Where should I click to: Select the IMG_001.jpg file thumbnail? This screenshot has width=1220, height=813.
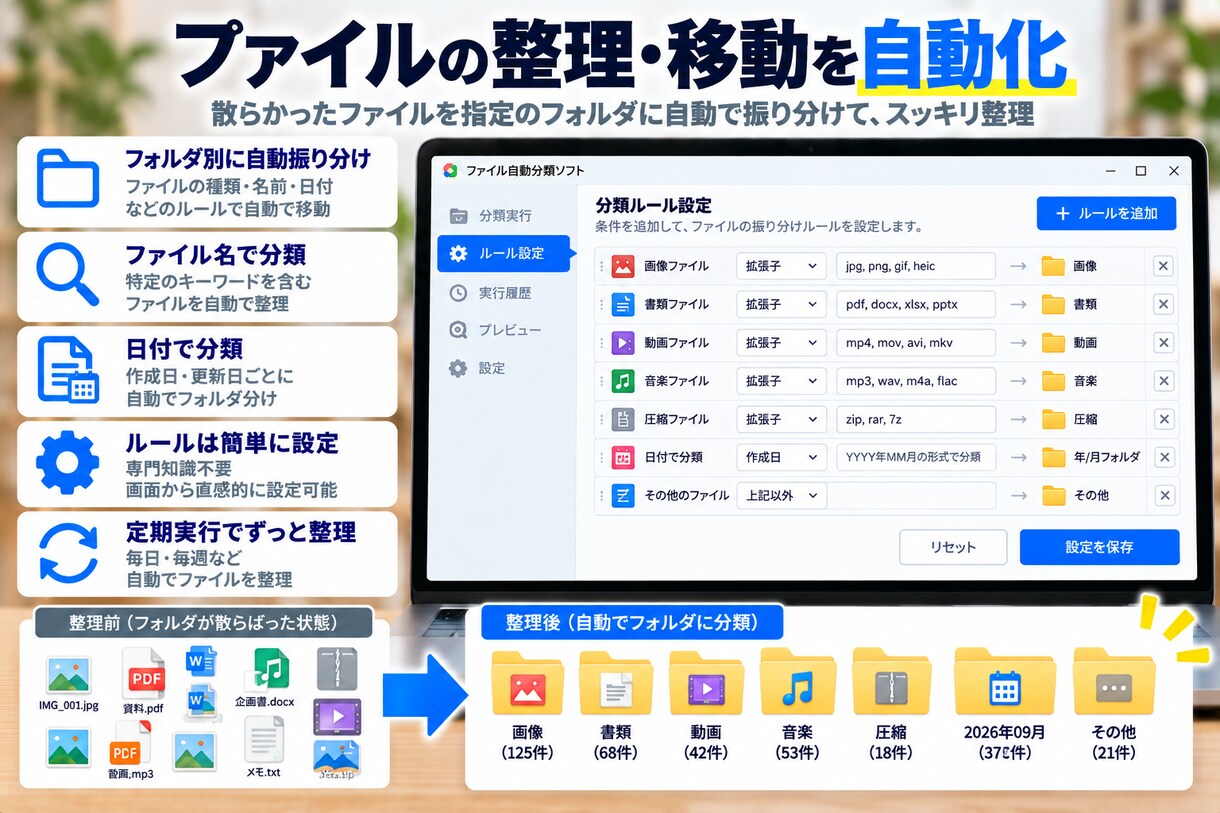pyautogui.click(x=68, y=675)
